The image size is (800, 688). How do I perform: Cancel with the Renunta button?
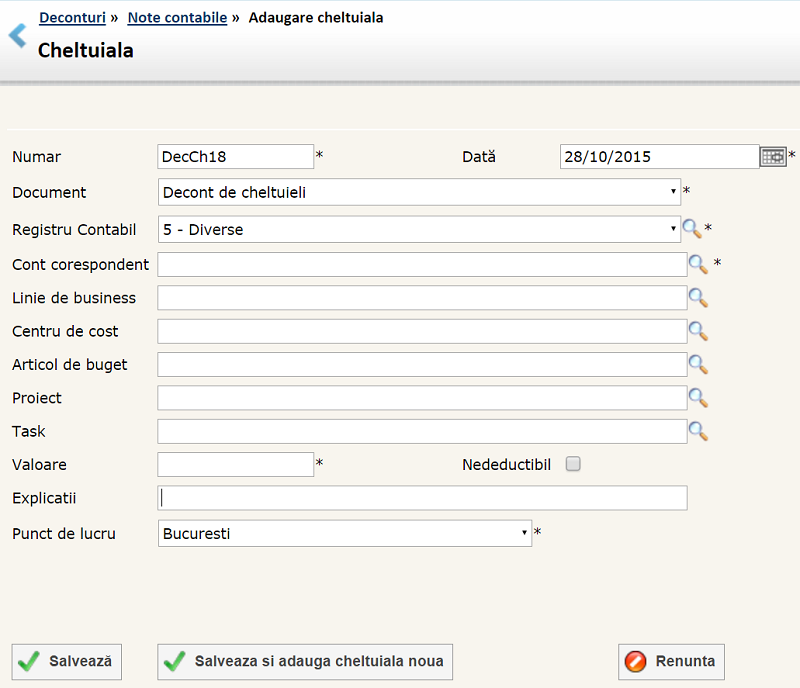[671, 661]
